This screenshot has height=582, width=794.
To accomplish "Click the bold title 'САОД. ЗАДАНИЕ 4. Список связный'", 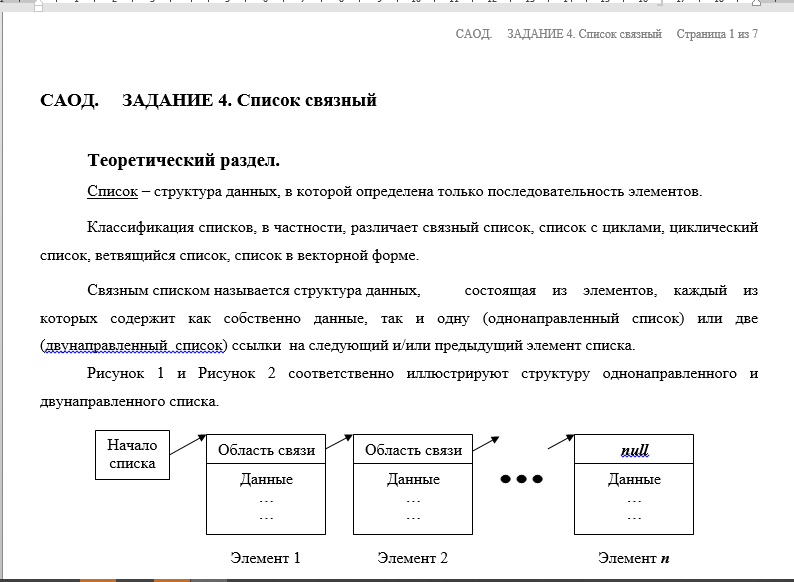I will point(208,100).
